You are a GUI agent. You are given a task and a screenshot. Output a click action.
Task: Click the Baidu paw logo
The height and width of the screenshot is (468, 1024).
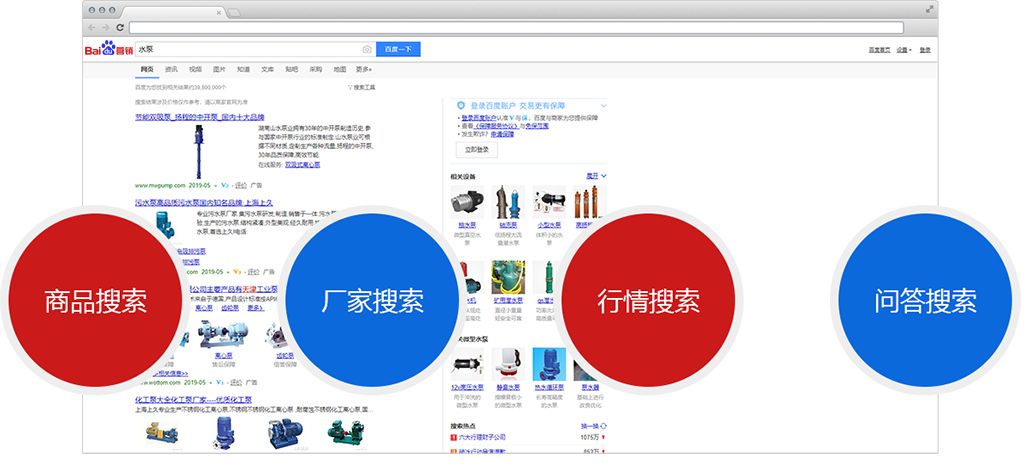[x=108, y=49]
